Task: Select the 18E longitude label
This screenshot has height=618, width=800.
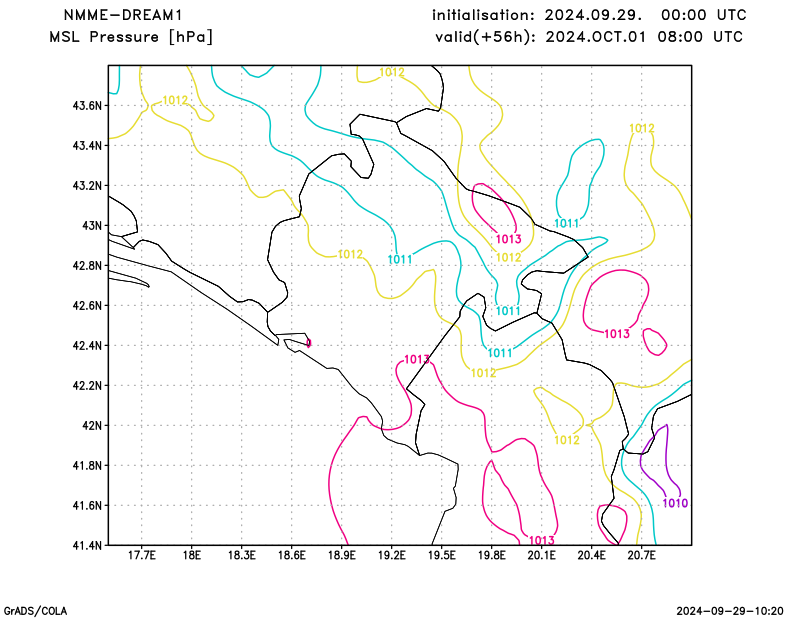Action: 191,555
